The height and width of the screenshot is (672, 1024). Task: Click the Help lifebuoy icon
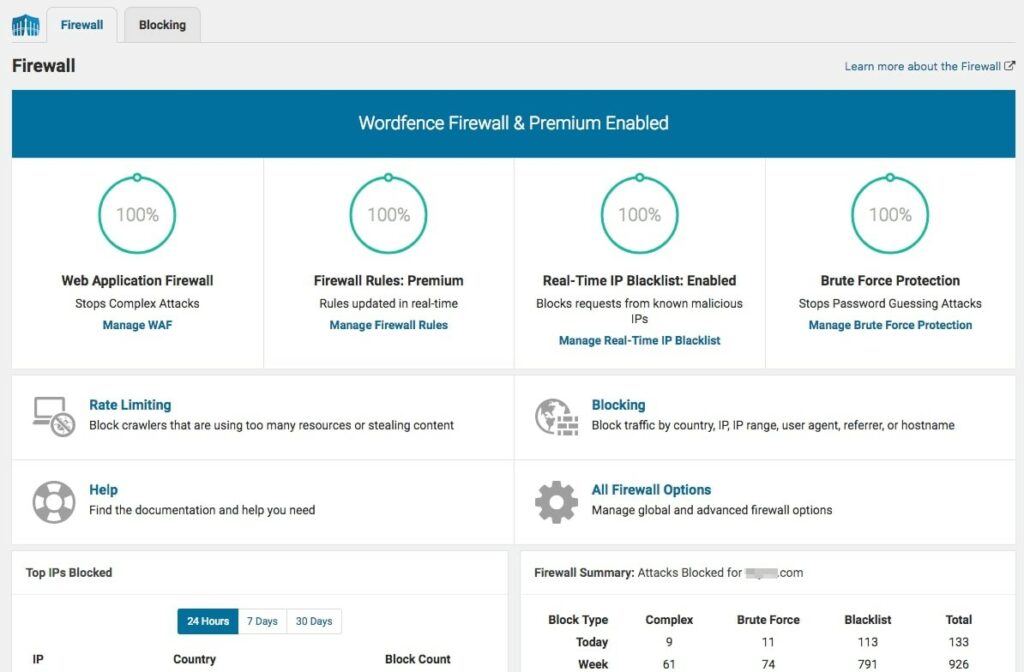pos(54,502)
